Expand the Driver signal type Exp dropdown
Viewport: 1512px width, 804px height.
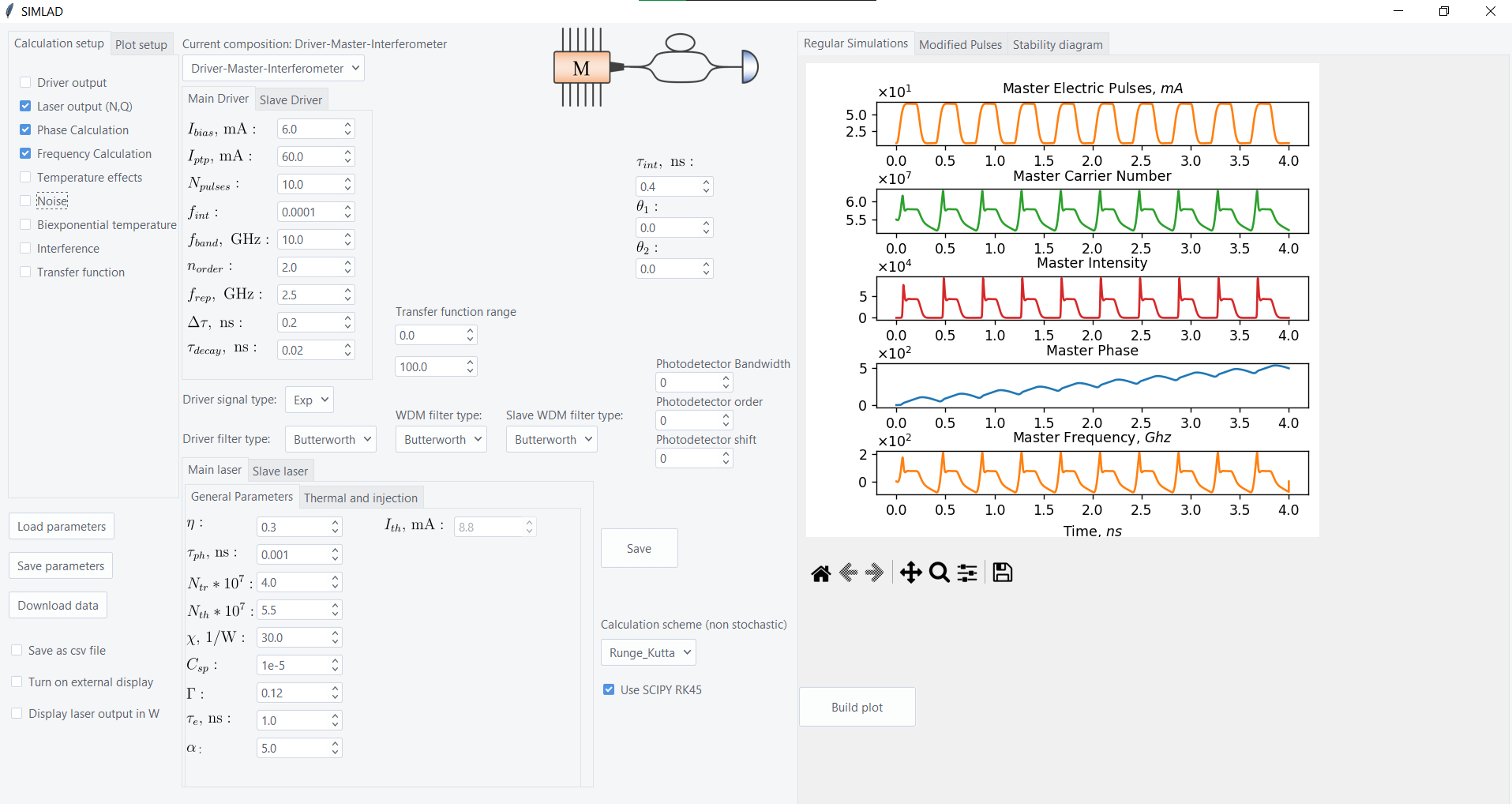[309, 400]
